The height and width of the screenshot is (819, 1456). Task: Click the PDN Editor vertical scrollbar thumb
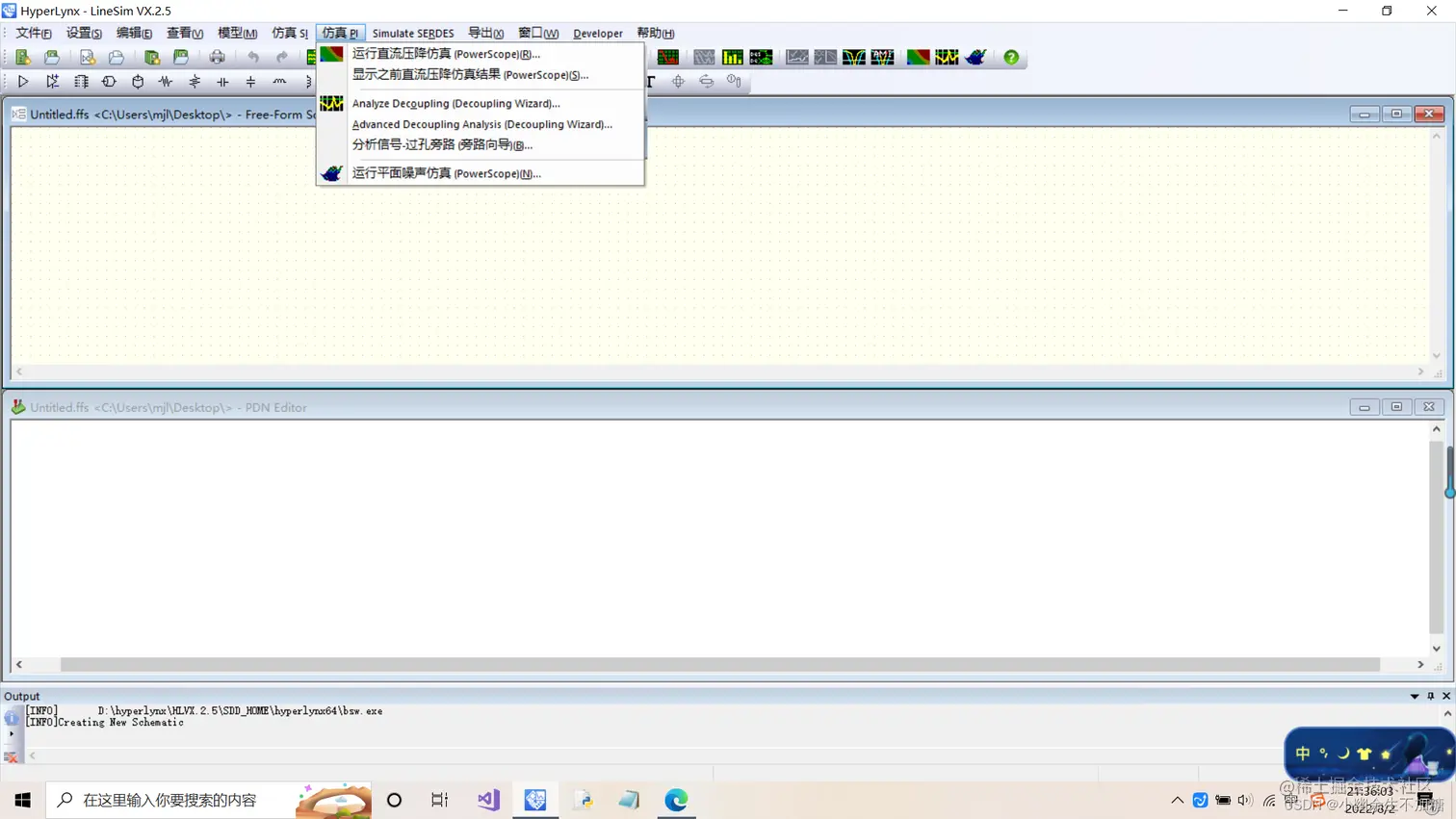(x=1436, y=537)
